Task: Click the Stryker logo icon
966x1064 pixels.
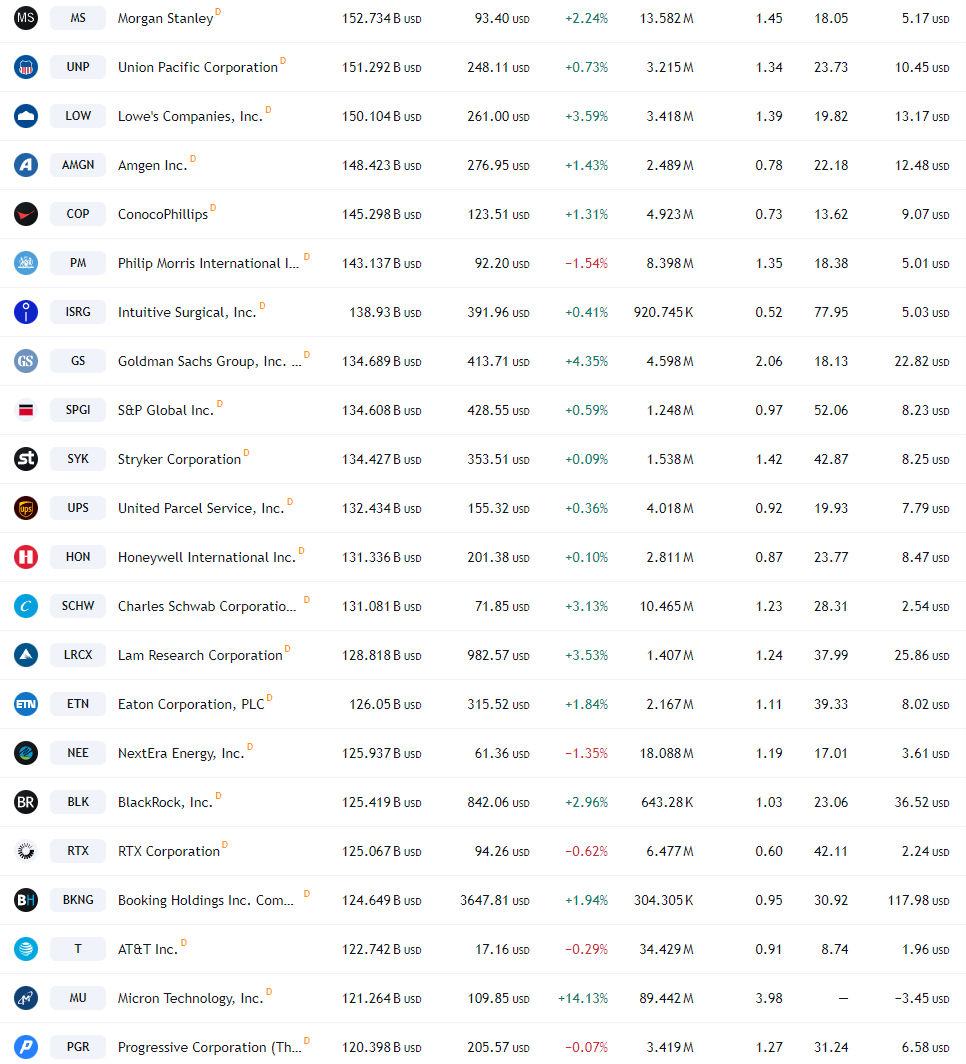Action: (26, 459)
